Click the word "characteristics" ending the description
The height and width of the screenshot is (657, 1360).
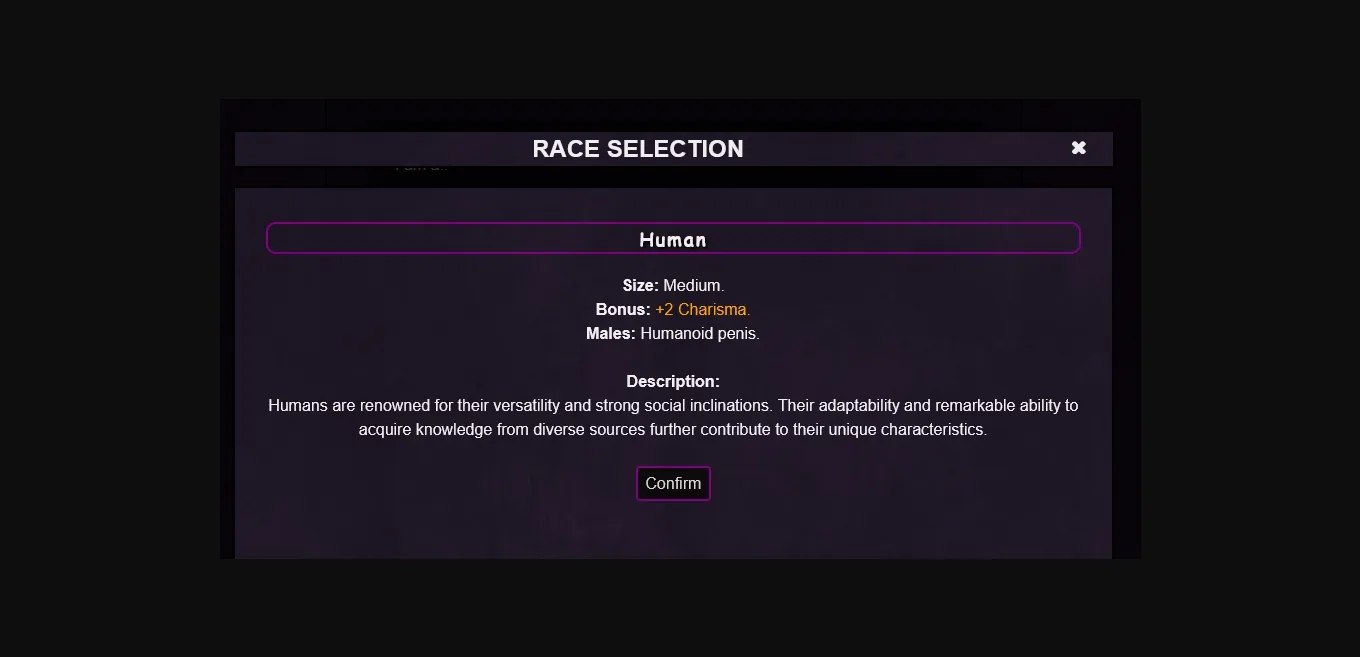pyautogui.click(x=932, y=430)
